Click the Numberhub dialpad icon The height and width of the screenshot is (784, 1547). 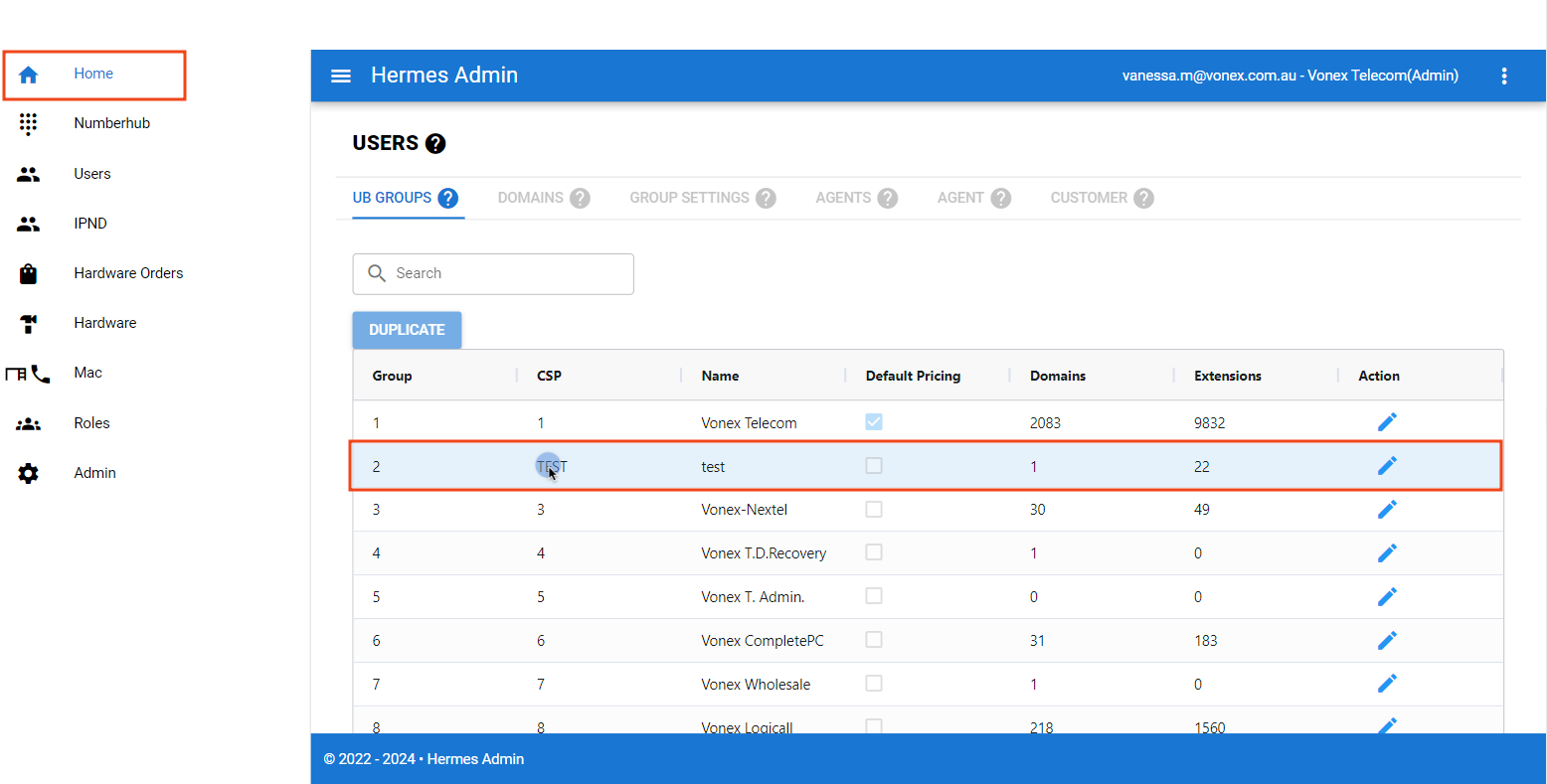point(28,123)
